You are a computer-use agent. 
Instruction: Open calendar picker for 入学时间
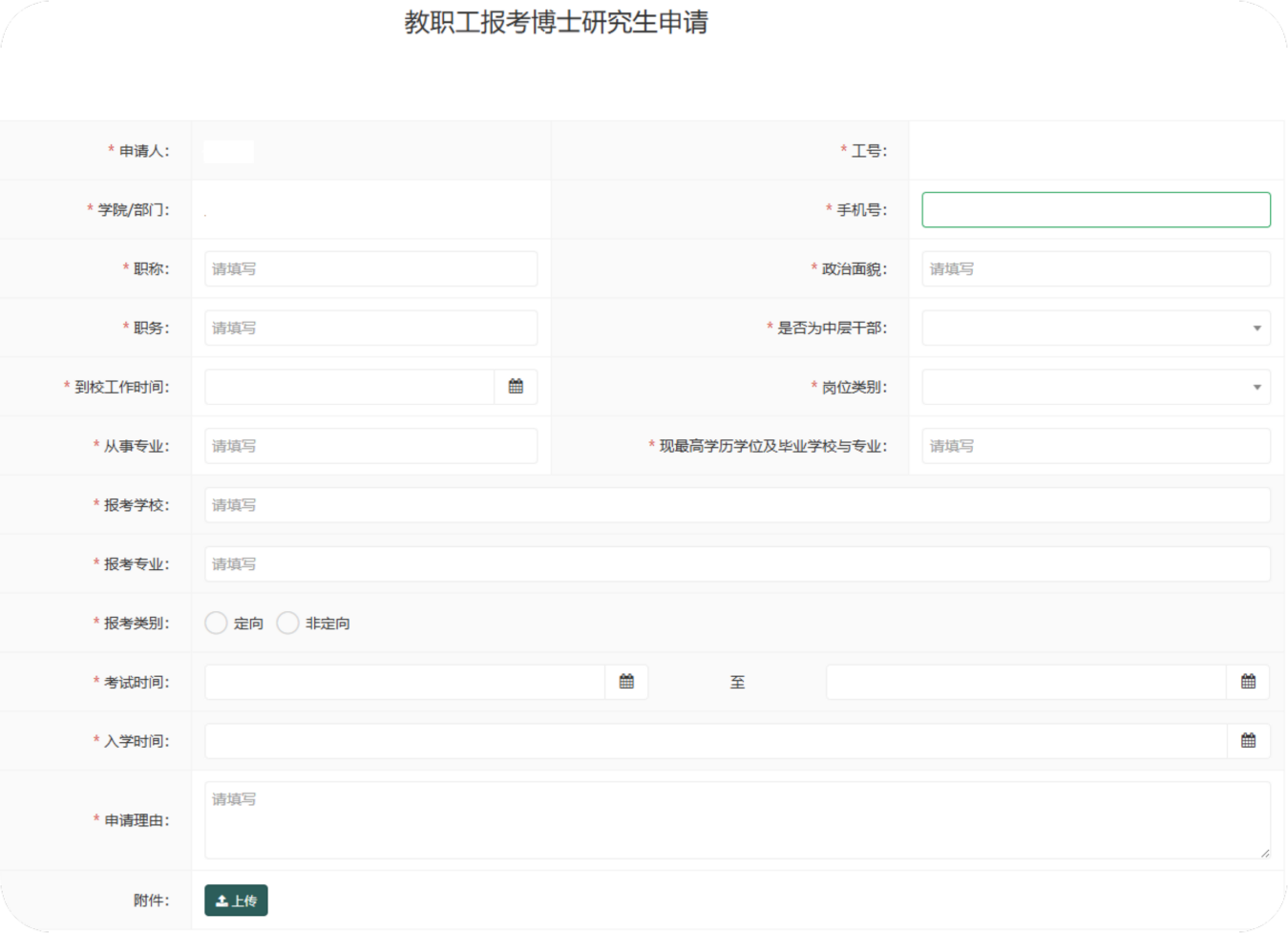coord(1248,741)
